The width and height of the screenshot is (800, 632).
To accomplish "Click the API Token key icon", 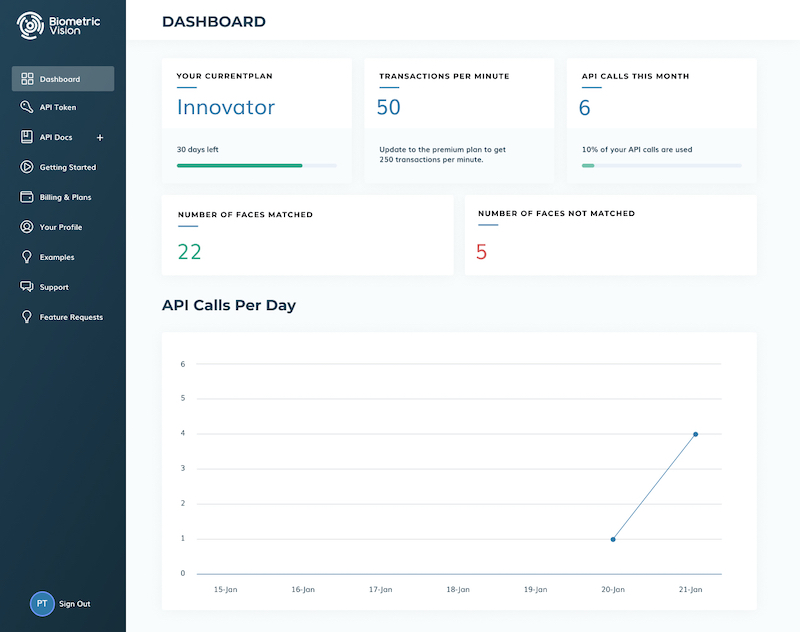I will pyautogui.click(x=27, y=107).
